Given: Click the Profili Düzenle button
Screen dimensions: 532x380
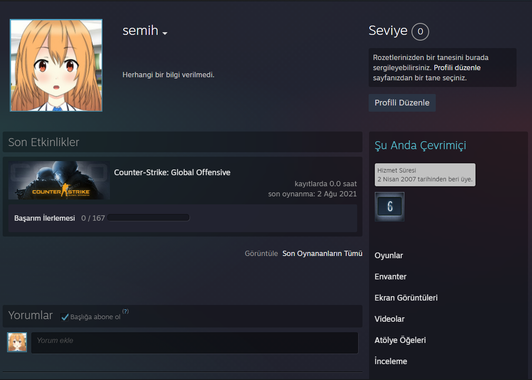Looking at the screenshot, I should pyautogui.click(x=402, y=103).
